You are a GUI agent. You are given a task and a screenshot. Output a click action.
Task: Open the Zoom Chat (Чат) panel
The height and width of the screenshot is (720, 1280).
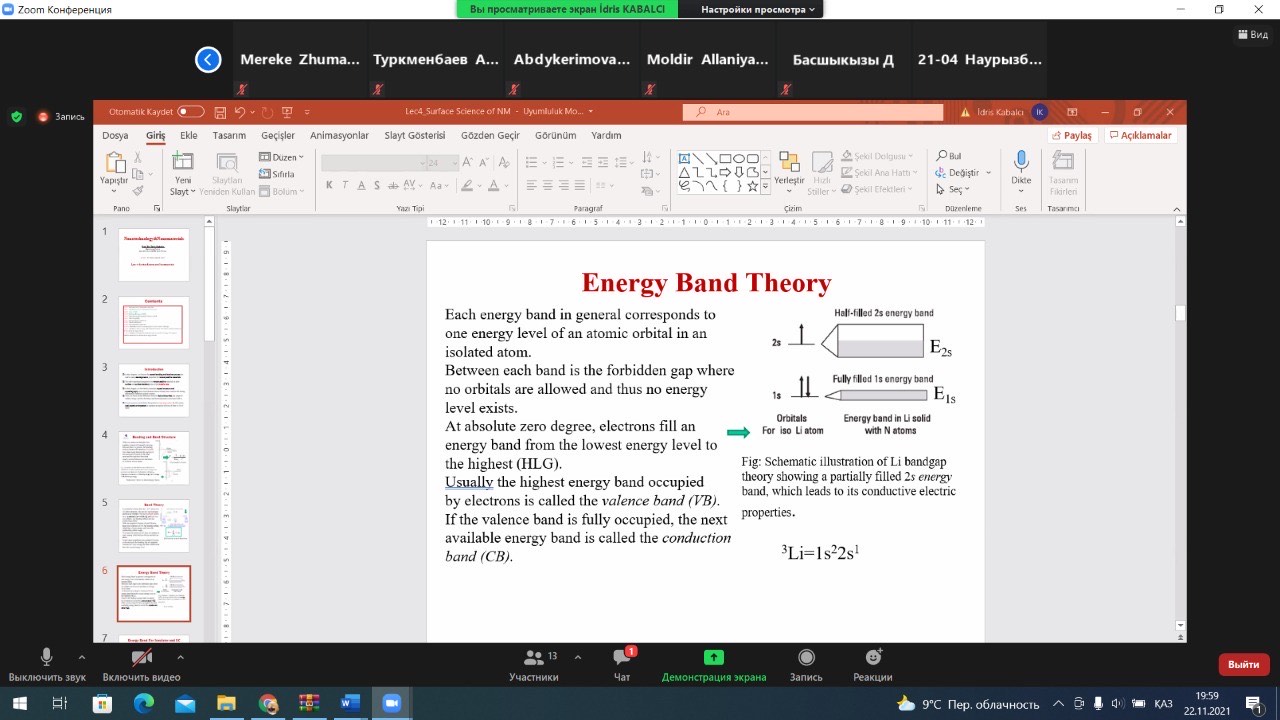[x=622, y=657]
